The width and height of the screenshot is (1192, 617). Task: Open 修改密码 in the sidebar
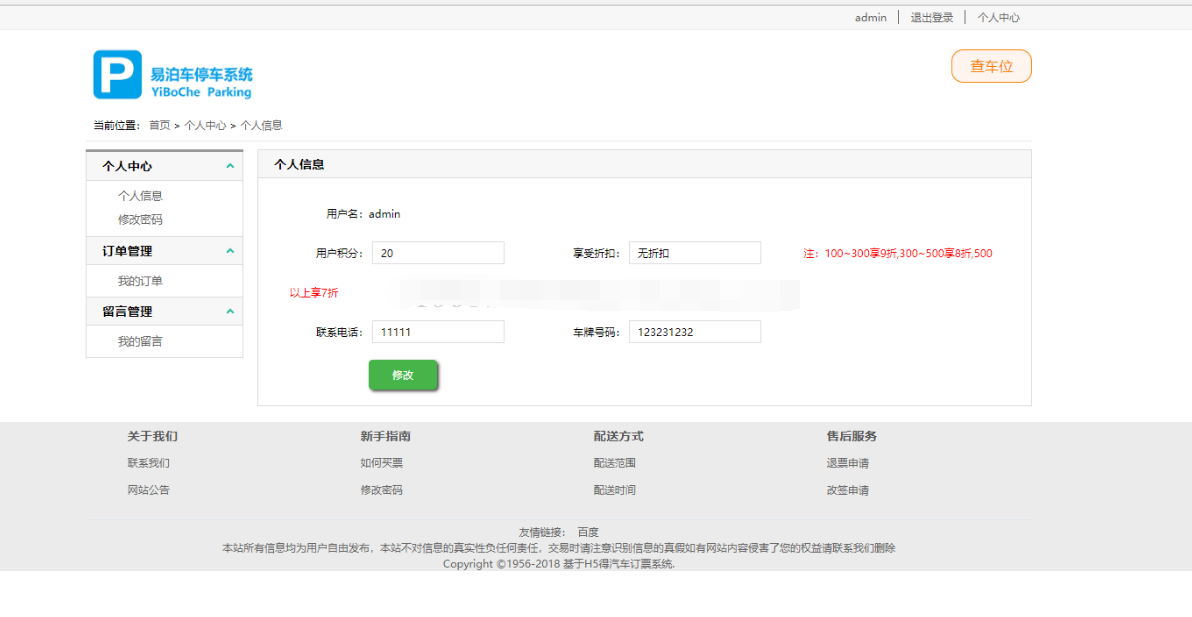(140, 220)
